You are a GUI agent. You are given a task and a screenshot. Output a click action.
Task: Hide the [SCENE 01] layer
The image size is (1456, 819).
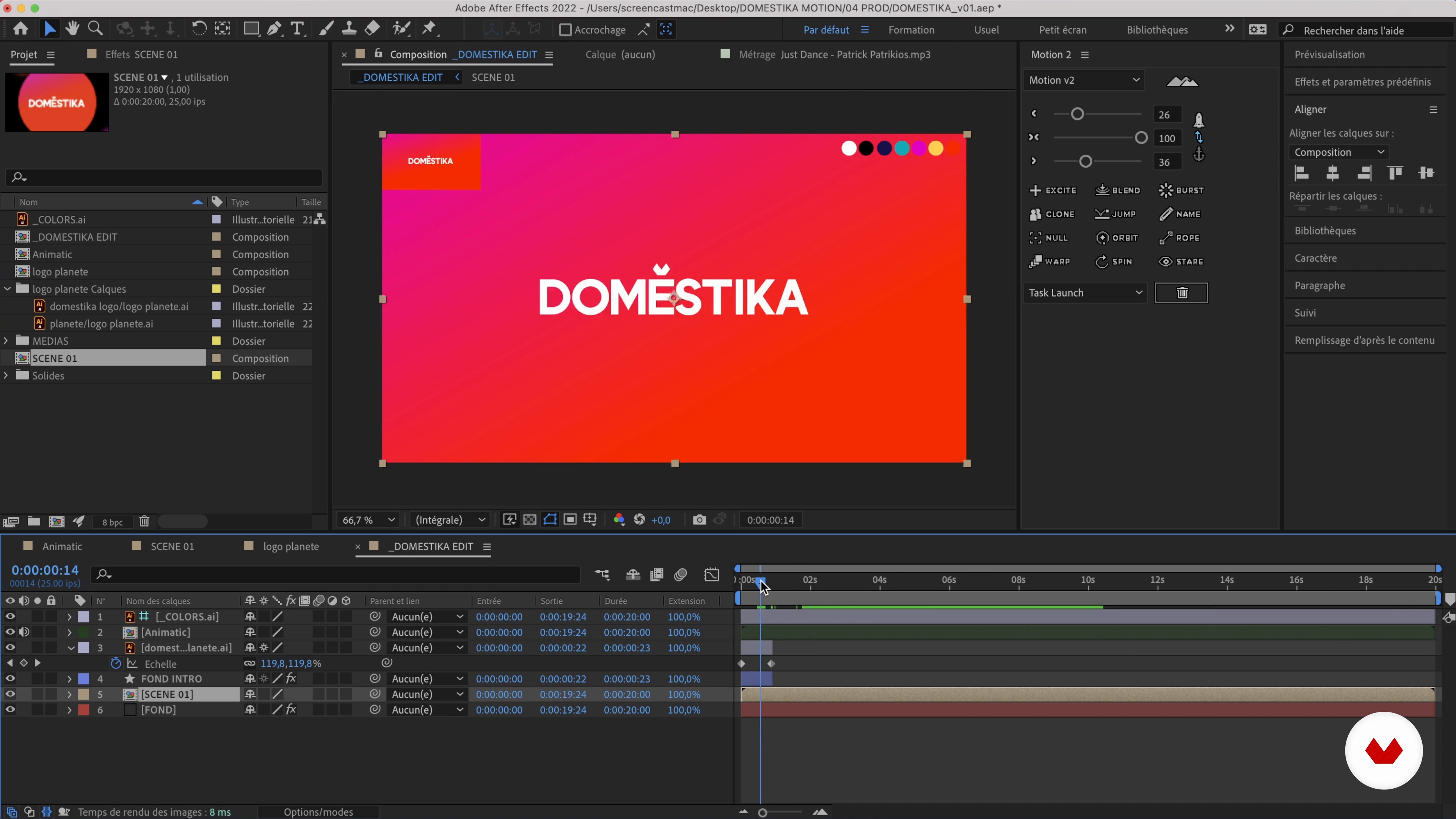coord(10,694)
